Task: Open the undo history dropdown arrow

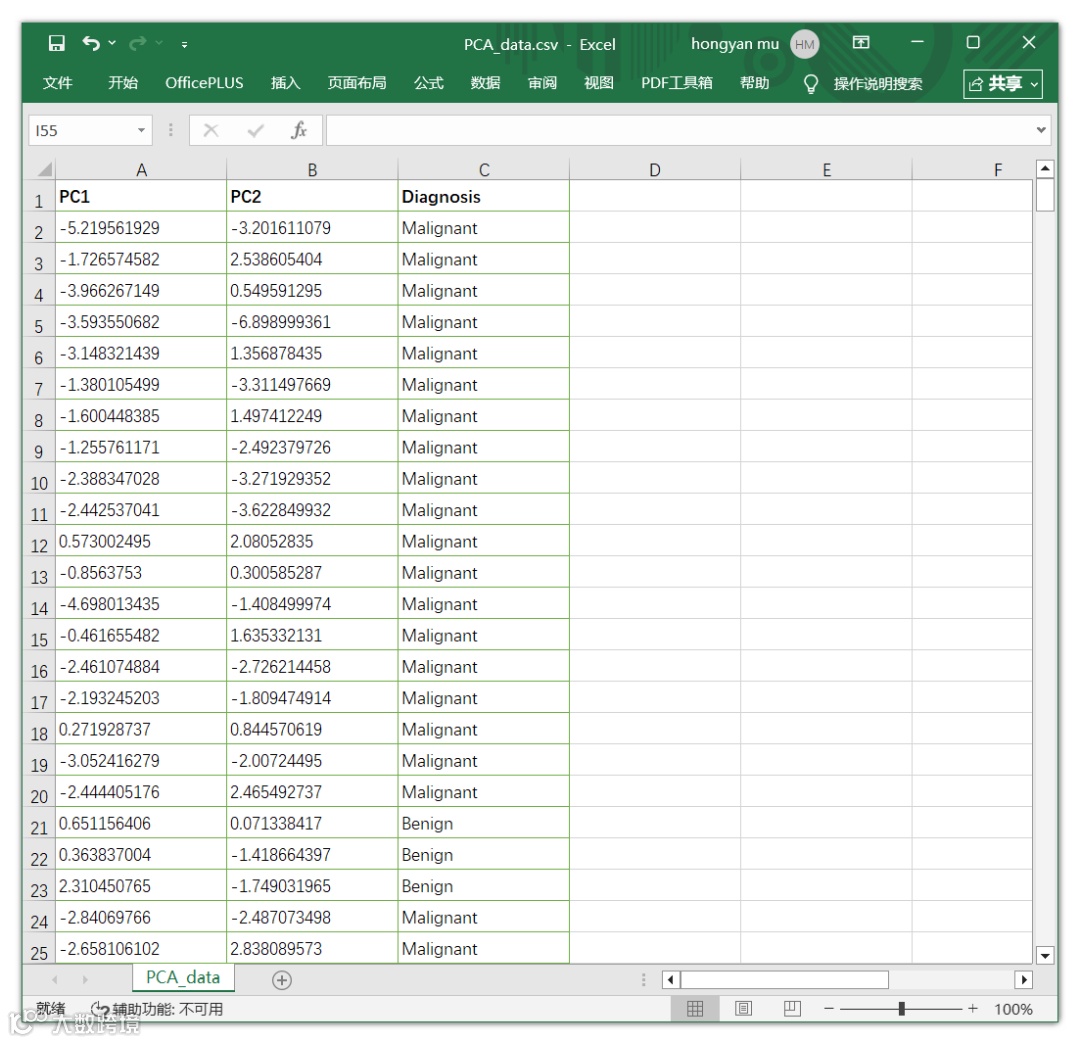Action: coord(112,43)
